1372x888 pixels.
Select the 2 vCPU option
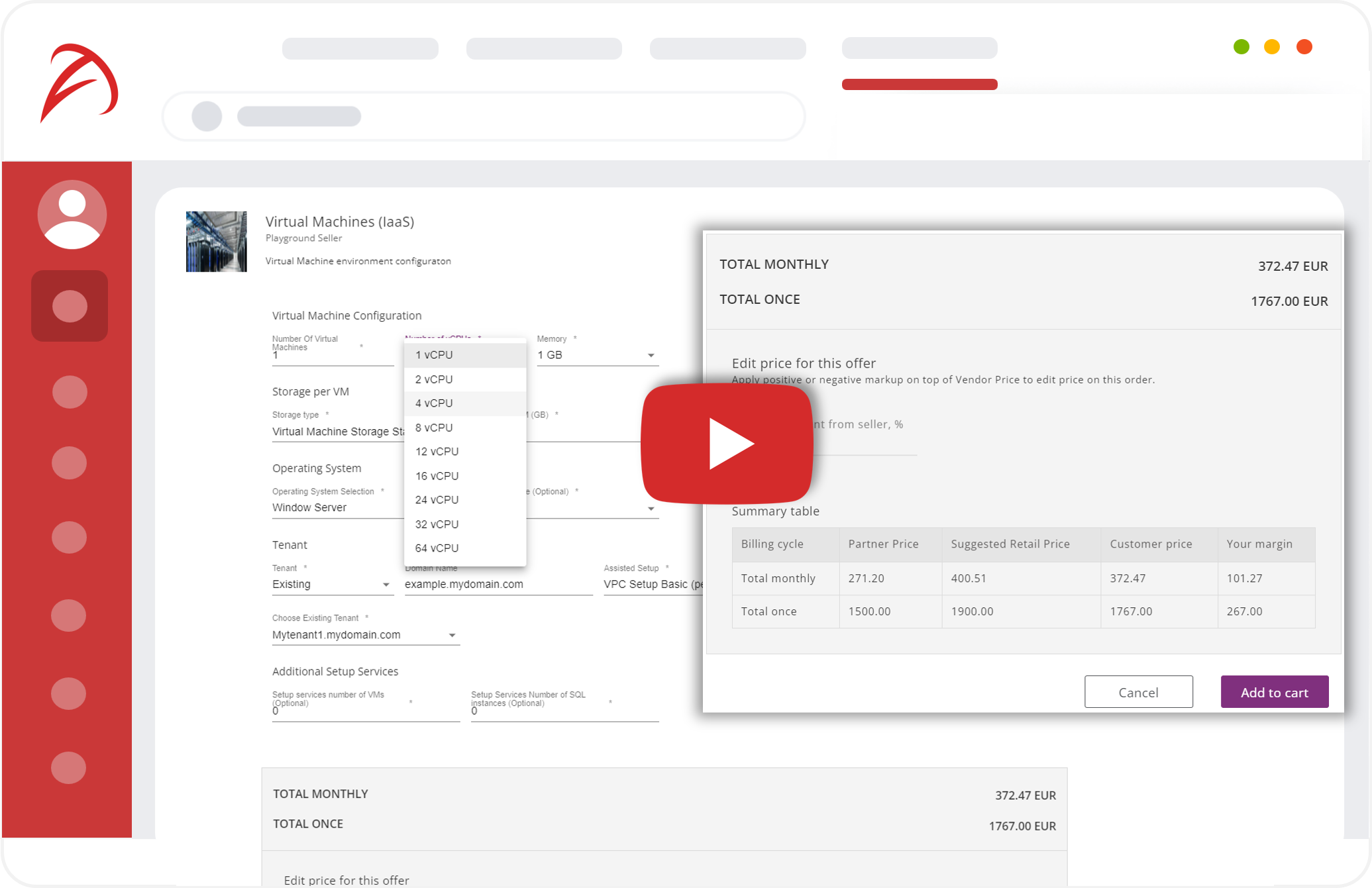pyautogui.click(x=465, y=379)
